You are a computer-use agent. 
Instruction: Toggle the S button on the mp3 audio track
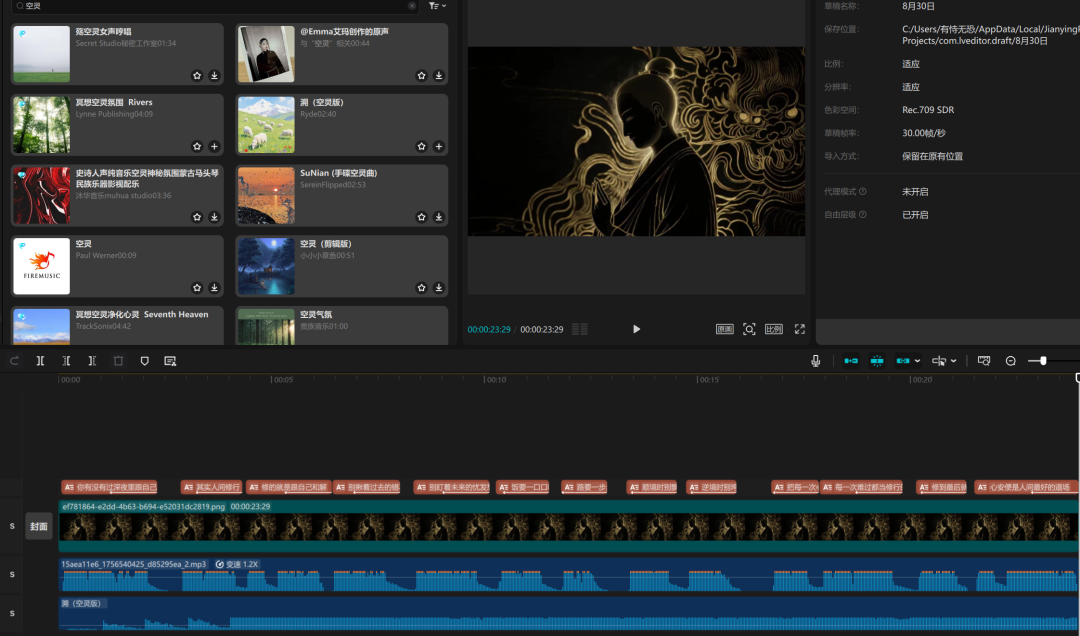[x=12, y=575]
